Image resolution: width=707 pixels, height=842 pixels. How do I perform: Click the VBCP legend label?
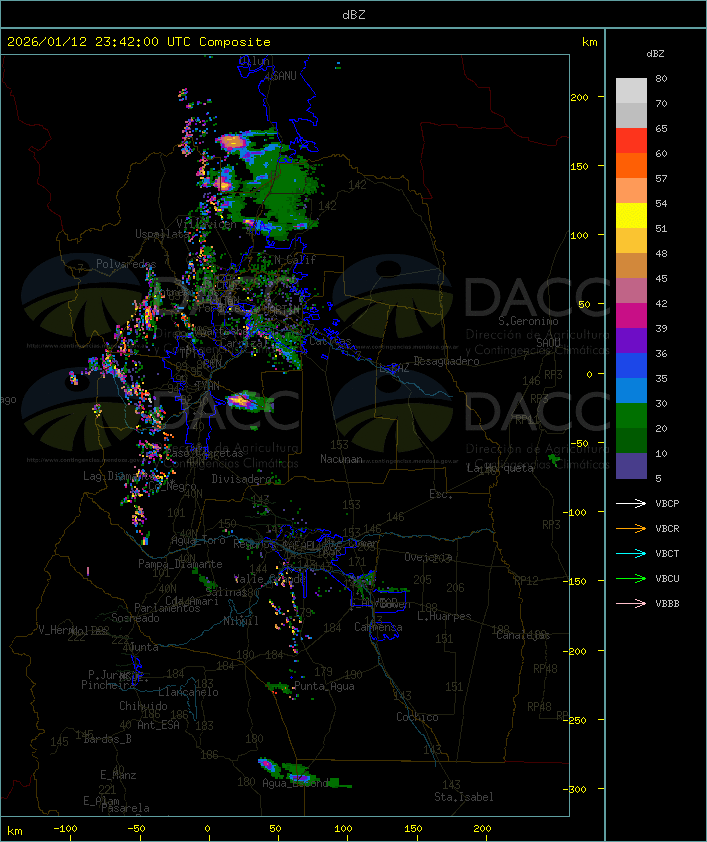667,504
